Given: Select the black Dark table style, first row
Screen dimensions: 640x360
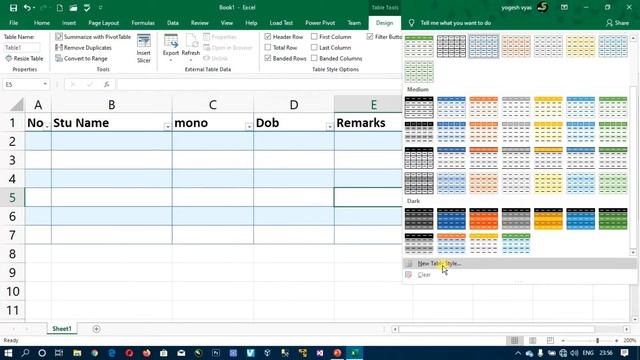Looking at the screenshot, I should coord(419,219).
